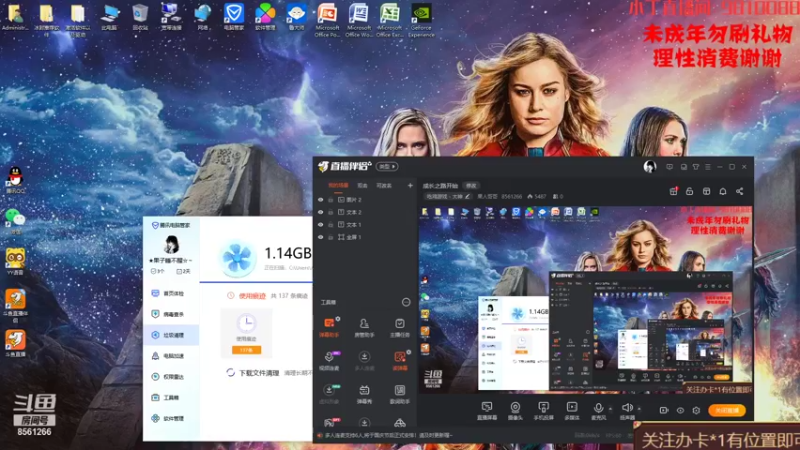Lock the 图片 2 source layer
This screenshot has height=450, width=800.
click(x=331, y=200)
